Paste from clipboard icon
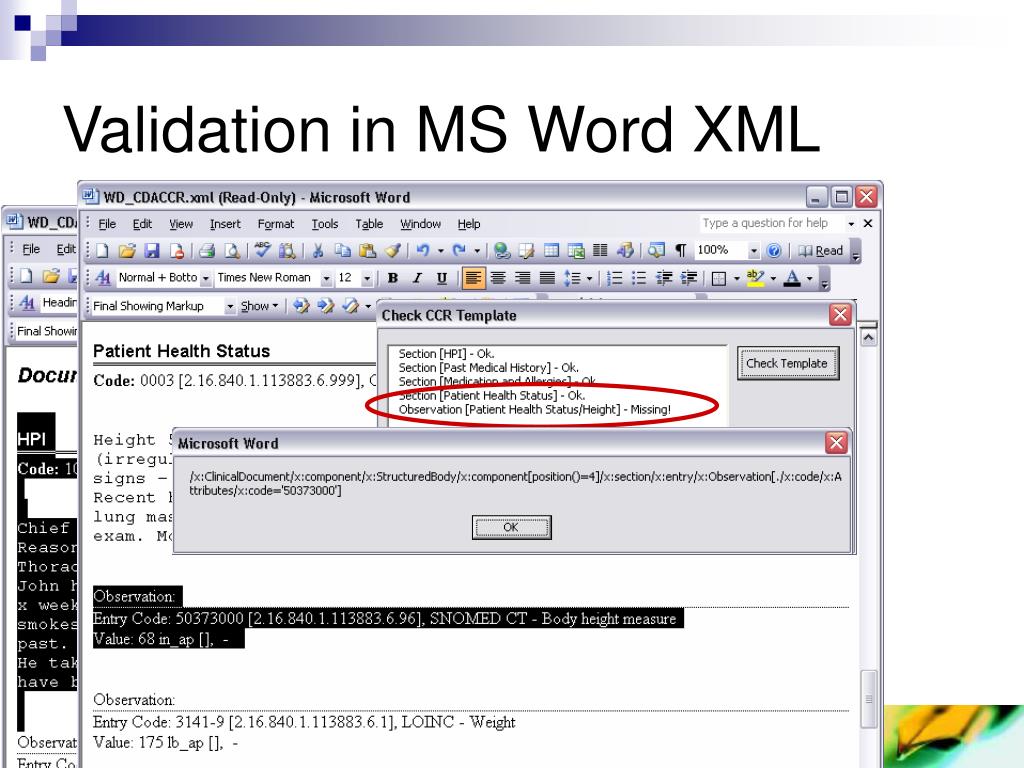This screenshot has height=768, width=1024. coord(368,251)
